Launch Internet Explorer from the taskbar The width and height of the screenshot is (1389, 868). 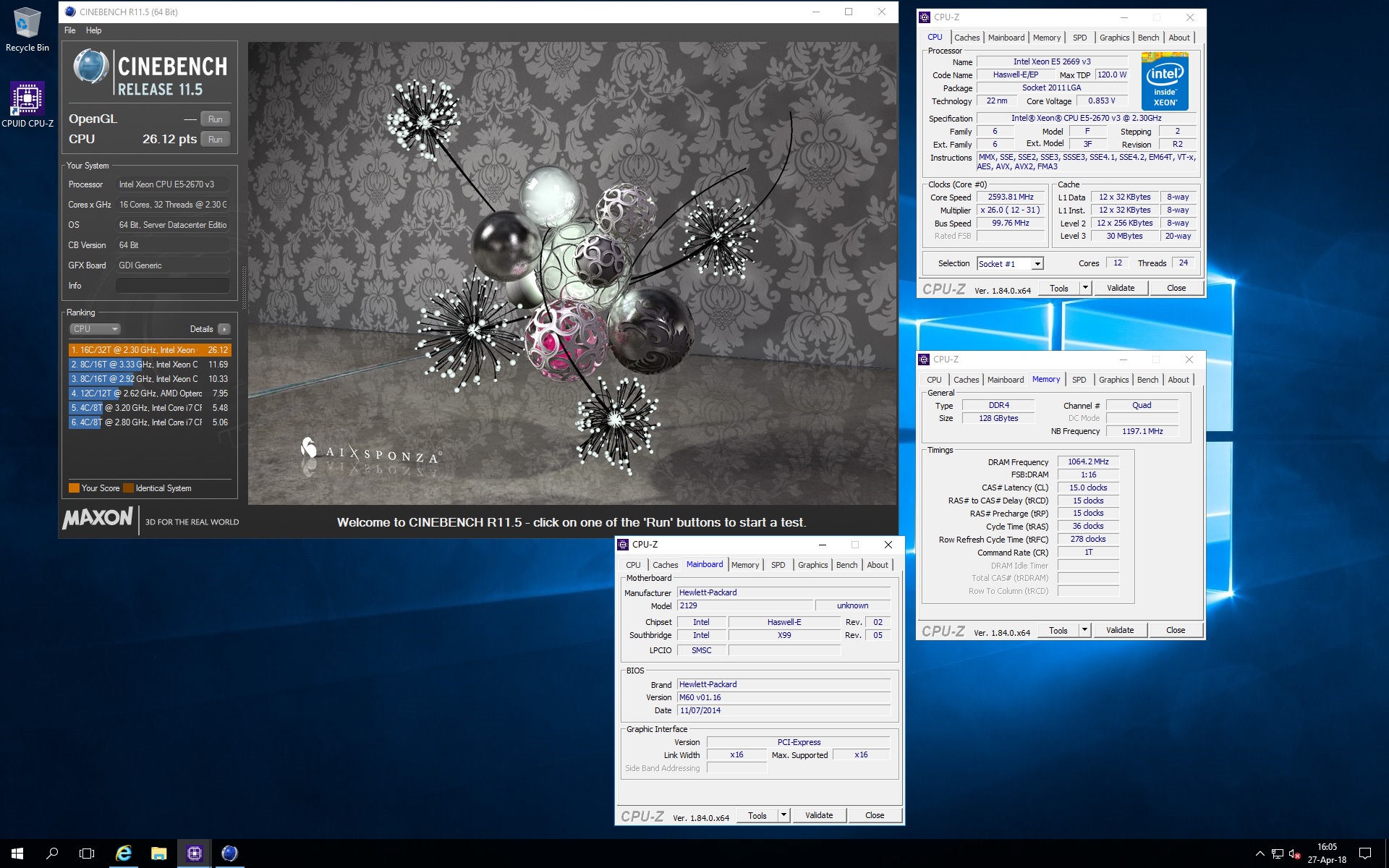124,854
